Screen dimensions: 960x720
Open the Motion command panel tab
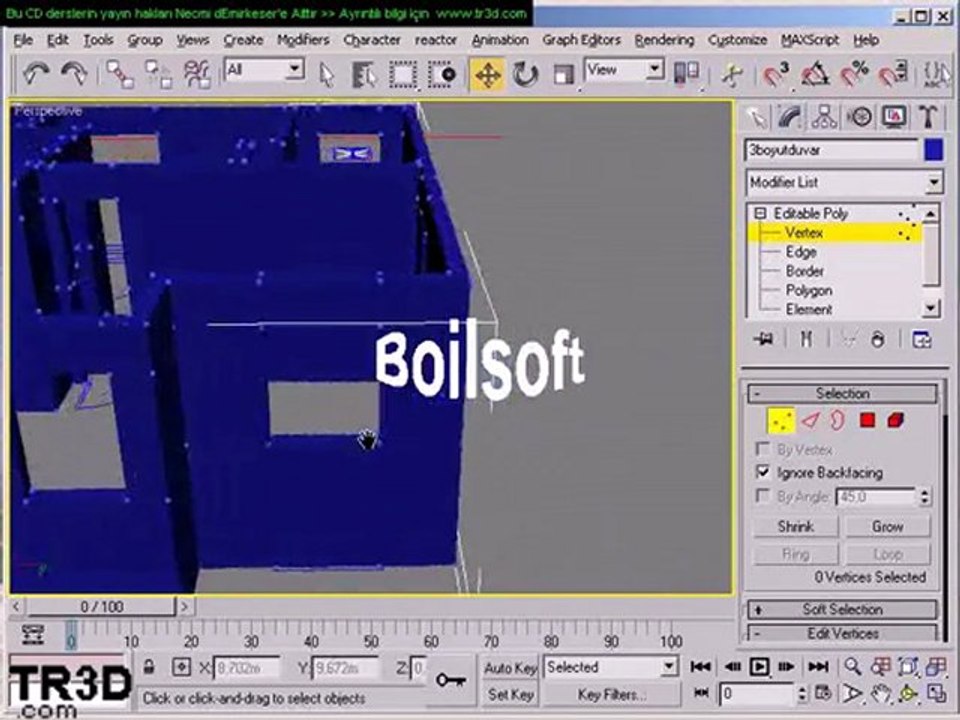click(x=860, y=116)
